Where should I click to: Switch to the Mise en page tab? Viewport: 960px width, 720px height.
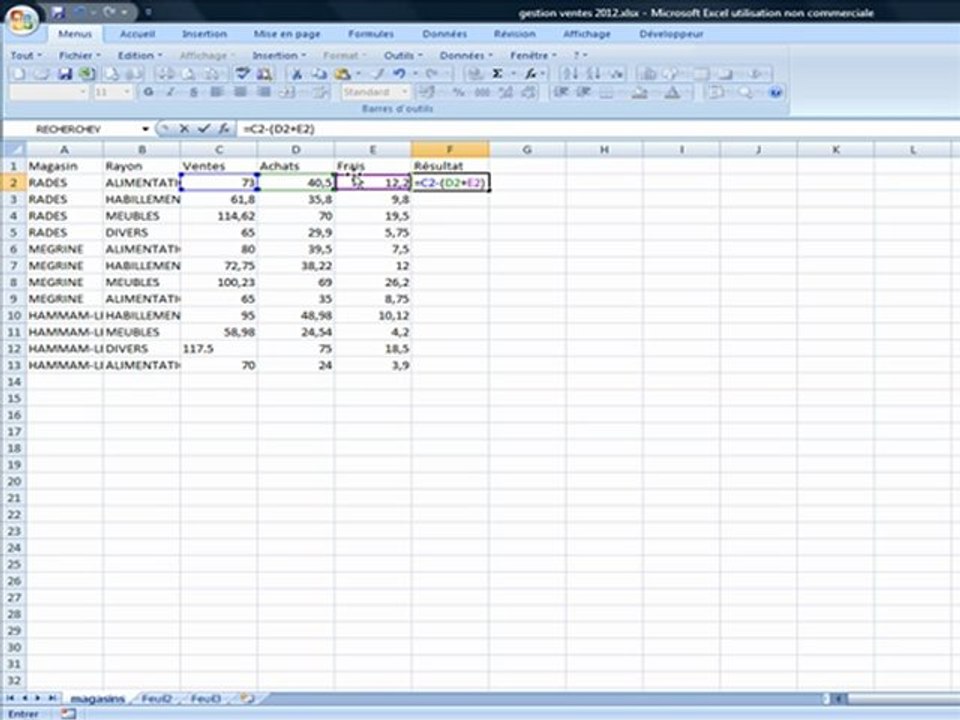pyautogui.click(x=287, y=34)
